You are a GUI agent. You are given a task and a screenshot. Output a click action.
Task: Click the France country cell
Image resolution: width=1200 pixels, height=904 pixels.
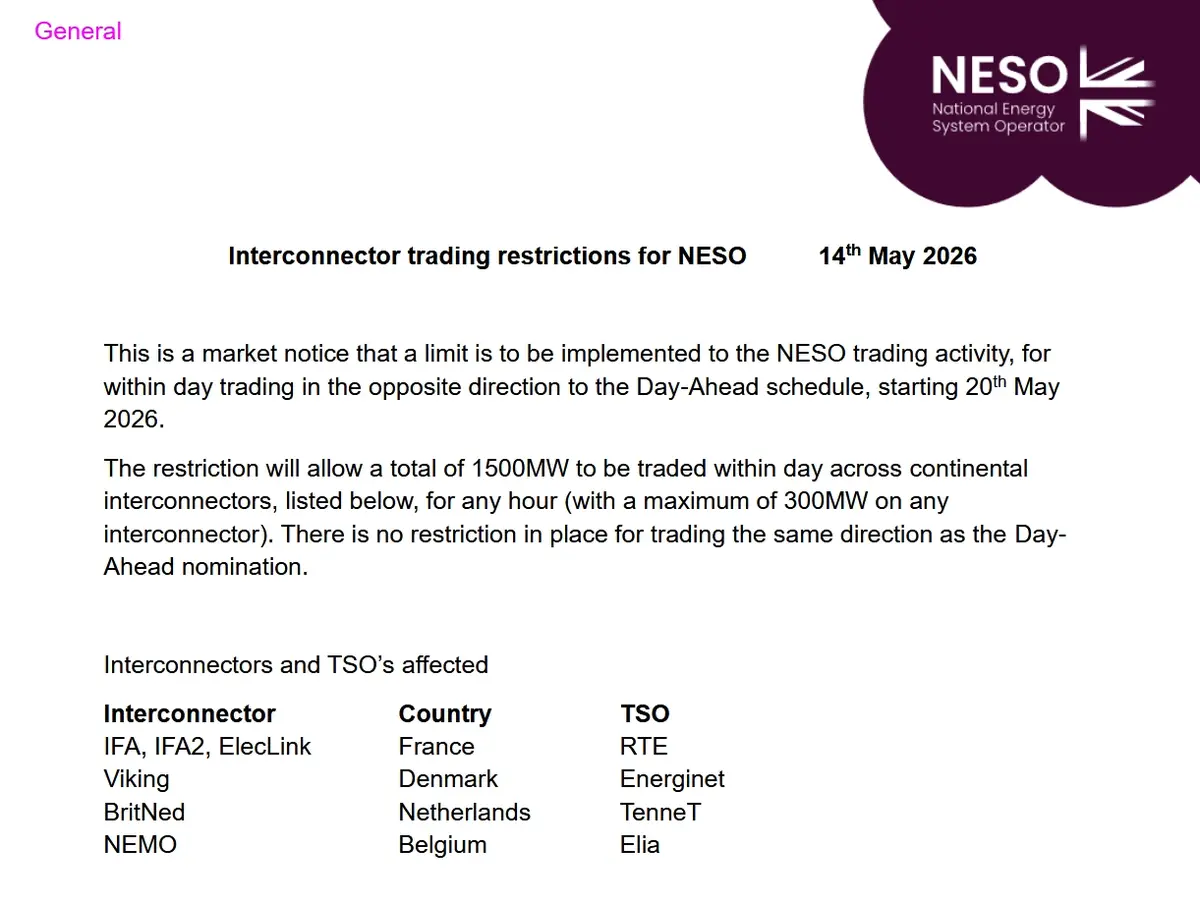coord(436,747)
